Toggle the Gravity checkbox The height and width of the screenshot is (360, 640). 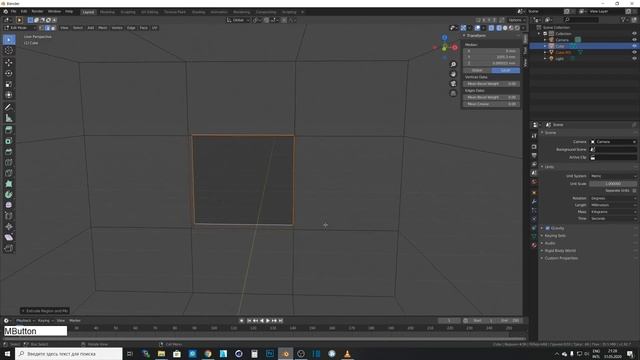coord(547,228)
